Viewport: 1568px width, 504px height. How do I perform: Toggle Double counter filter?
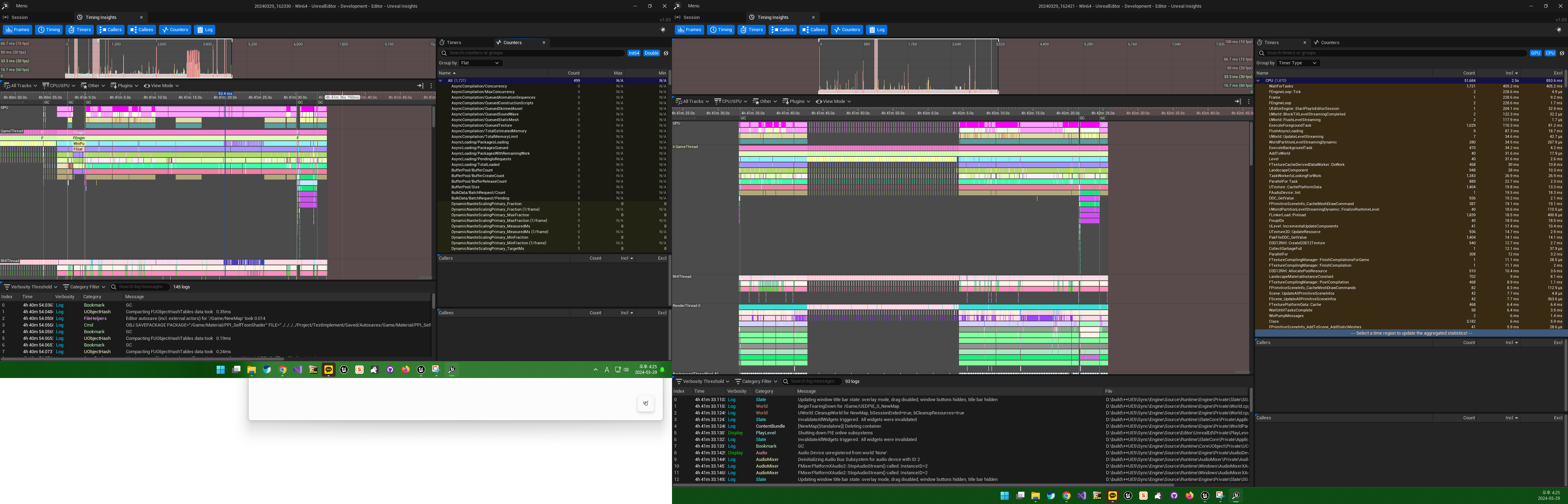pyautogui.click(x=651, y=53)
